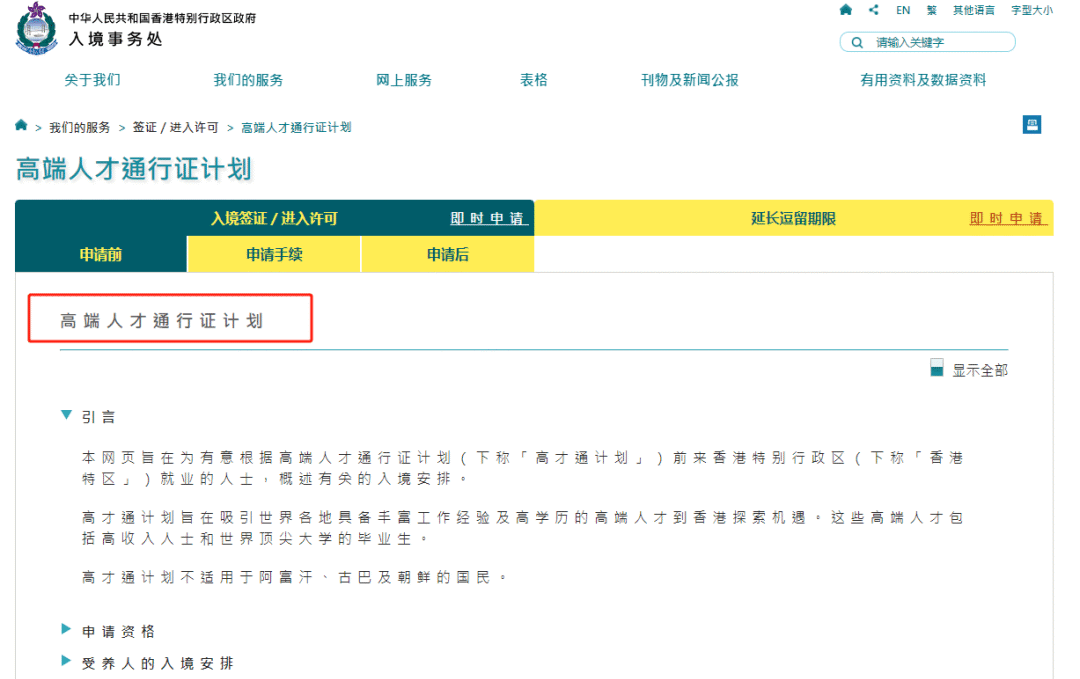The image size is (1080, 679).
Task: Toggle the 显示全部 checkbox
Action: pyautogui.click(x=937, y=368)
